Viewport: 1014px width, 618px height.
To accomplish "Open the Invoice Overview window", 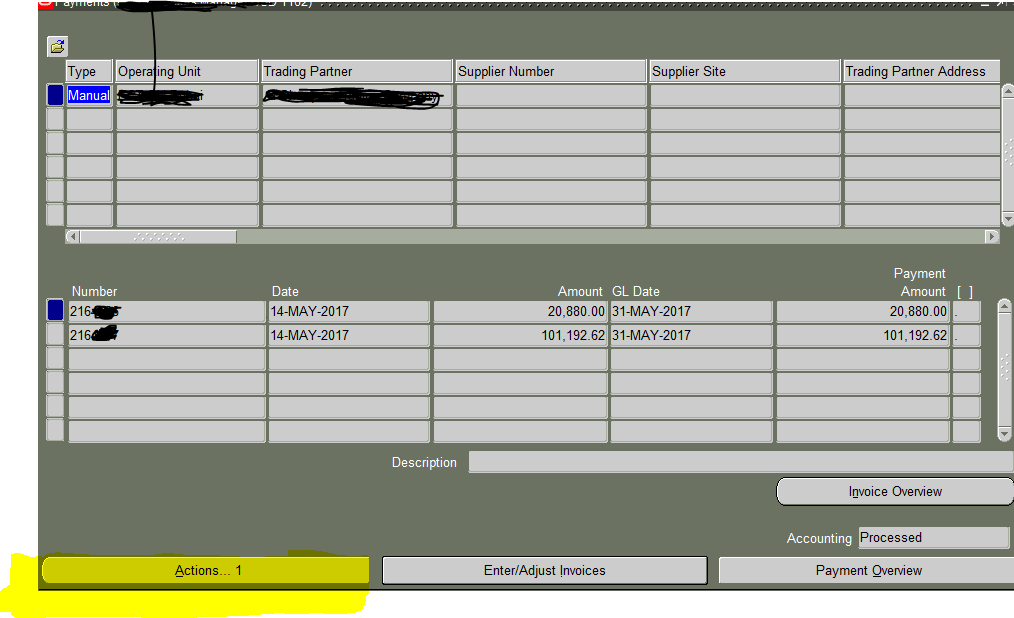I will point(894,491).
